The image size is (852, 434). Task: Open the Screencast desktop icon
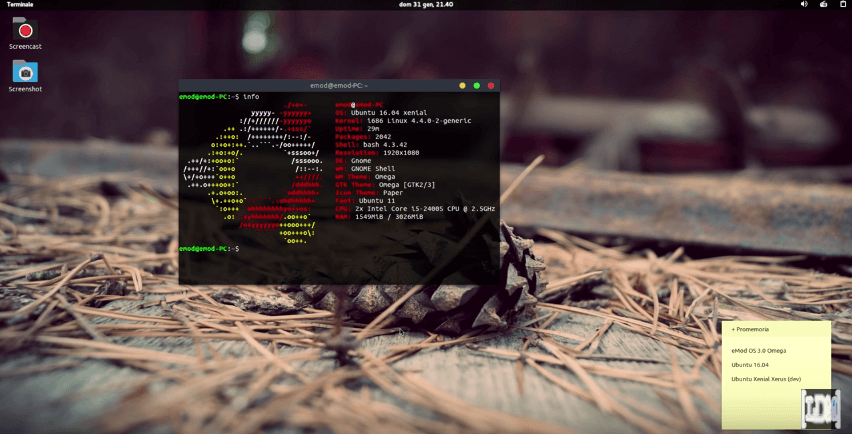tap(25, 33)
